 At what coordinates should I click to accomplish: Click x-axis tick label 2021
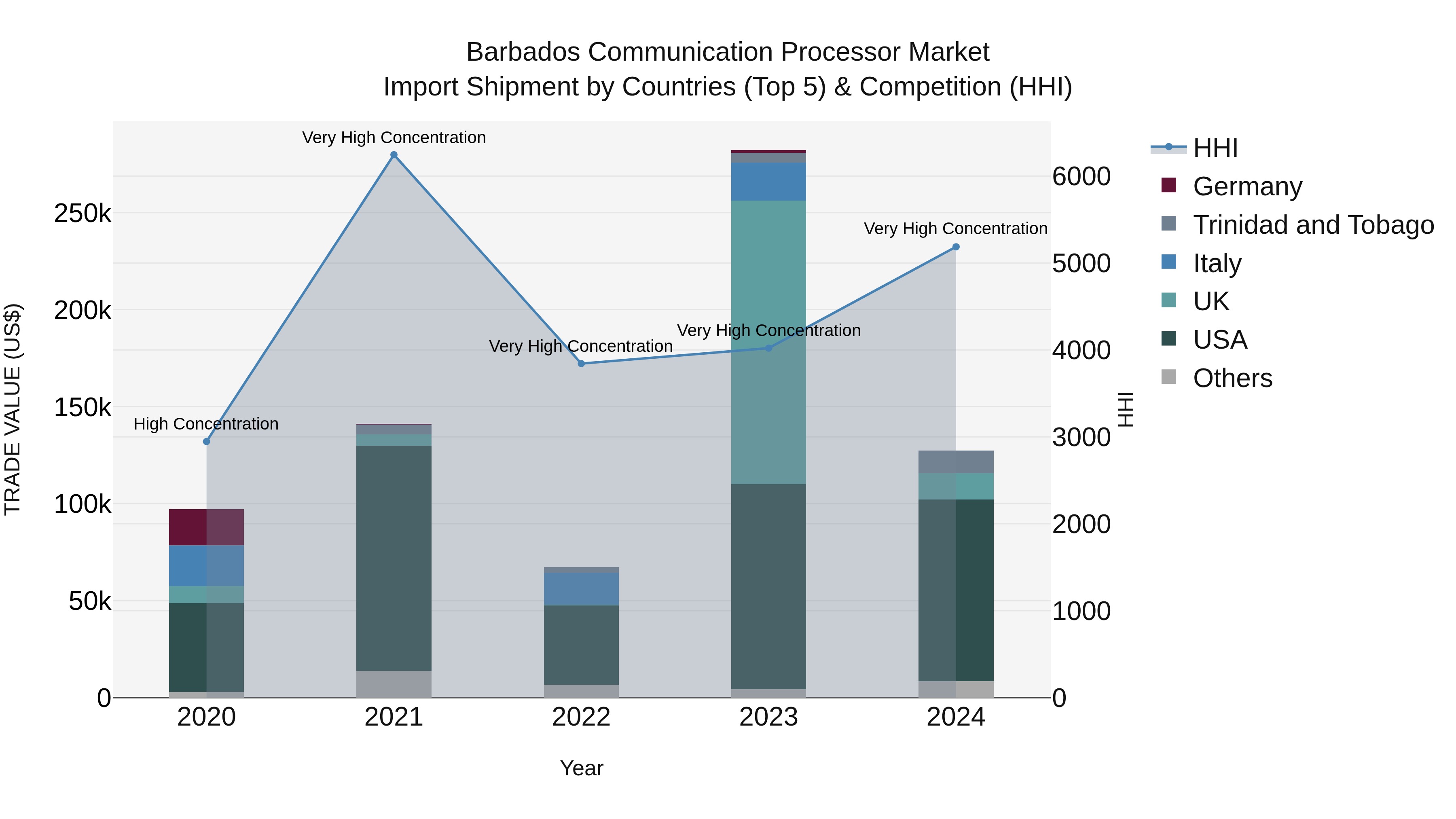point(394,717)
